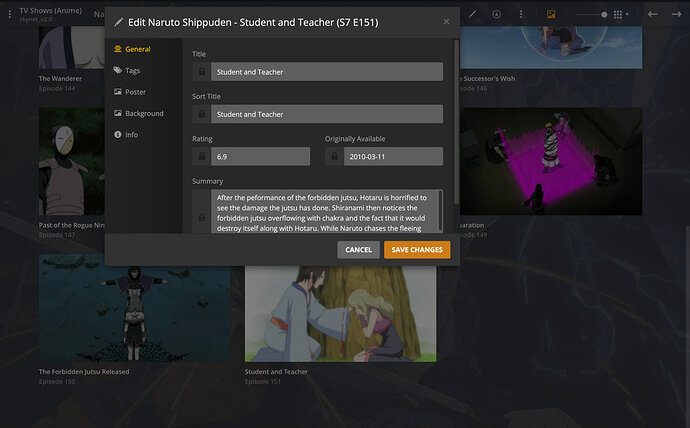The height and width of the screenshot is (428, 690).
Task: Click the Episode 144 label
Action: pyautogui.click(x=57, y=88)
